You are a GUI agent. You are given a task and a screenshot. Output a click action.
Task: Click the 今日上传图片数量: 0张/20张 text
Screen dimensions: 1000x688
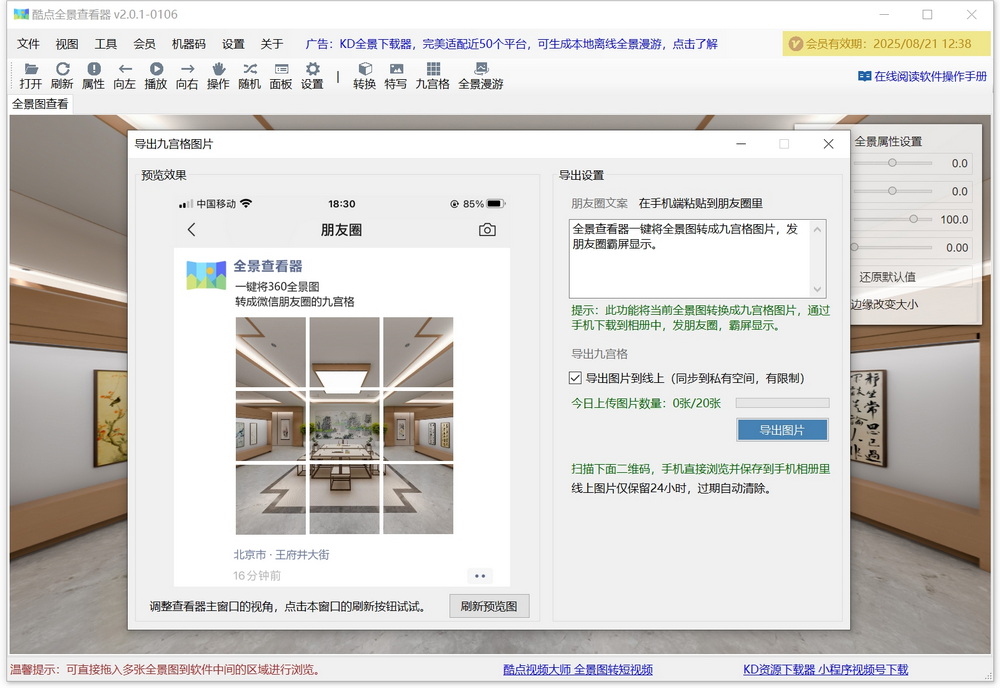point(645,403)
